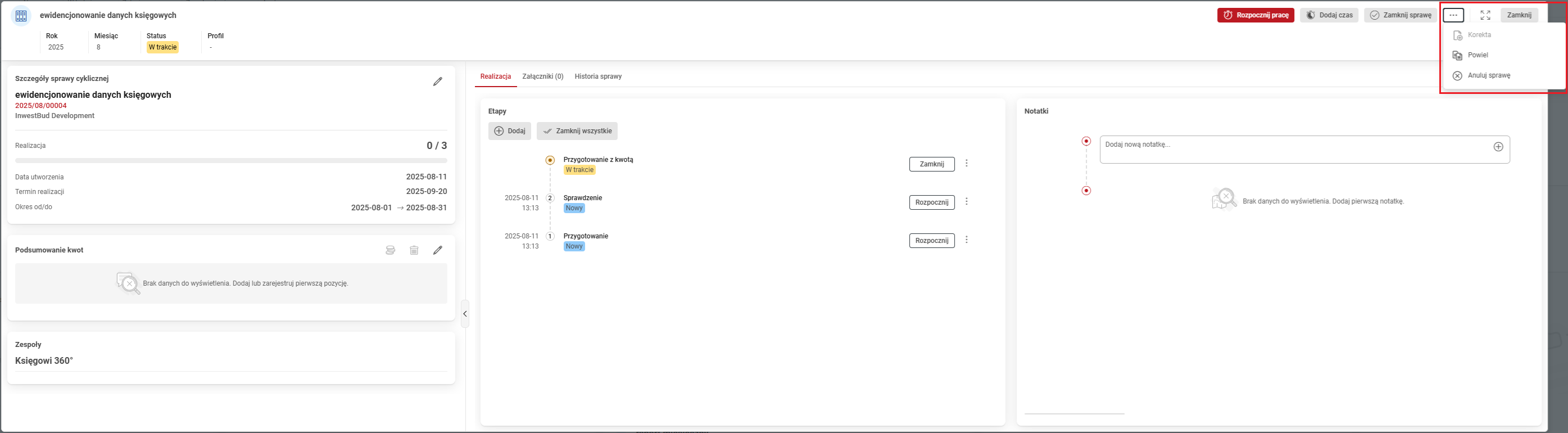Viewport: 1568px width, 433px height.
Task: Open three-dot menu for Sprawdzenie stage
Action: point(967,201)
